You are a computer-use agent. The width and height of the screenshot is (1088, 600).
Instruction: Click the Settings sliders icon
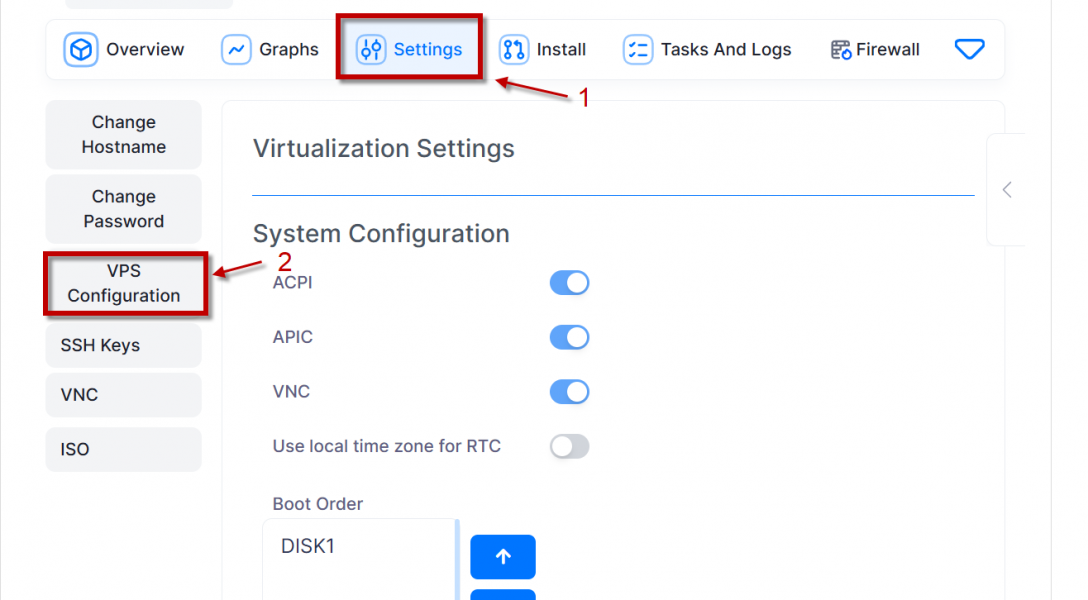(371, 49)
